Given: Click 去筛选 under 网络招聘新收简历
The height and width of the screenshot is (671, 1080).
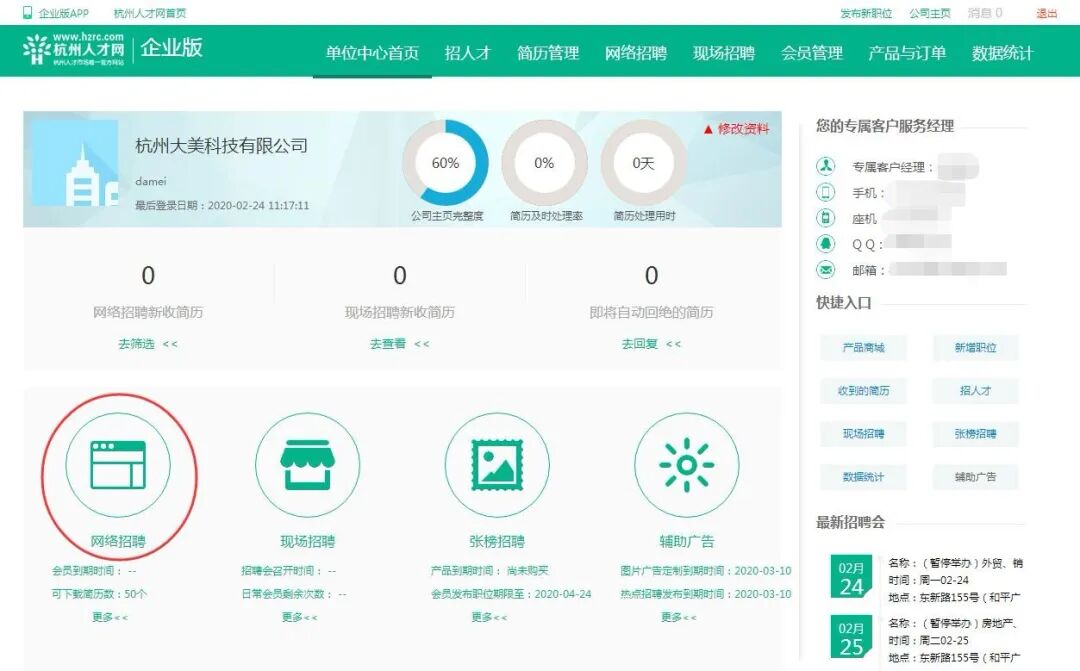Looking at the screenshot, I should [147, 344].
